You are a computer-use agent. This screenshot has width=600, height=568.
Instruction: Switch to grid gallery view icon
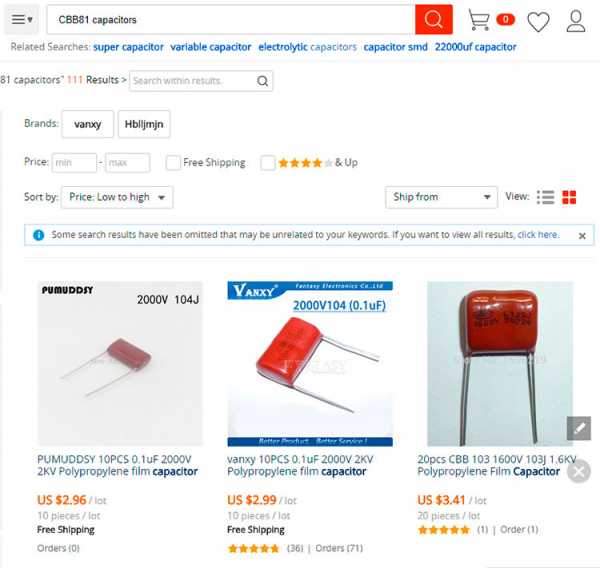click(x=569, y=197)
